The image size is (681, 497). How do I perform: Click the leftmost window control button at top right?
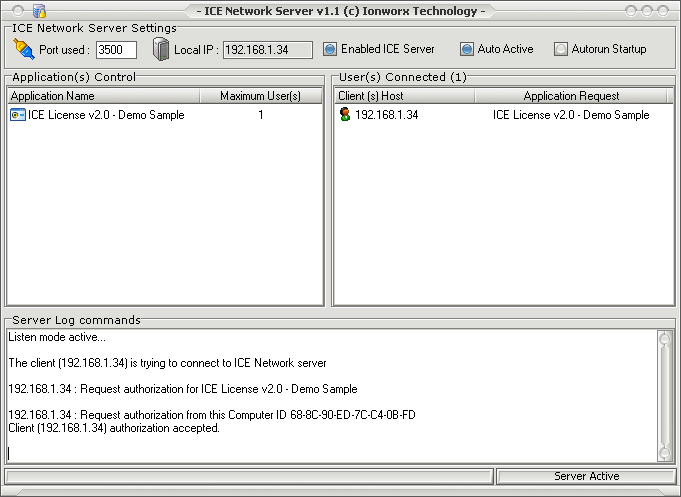click(631, 10)
